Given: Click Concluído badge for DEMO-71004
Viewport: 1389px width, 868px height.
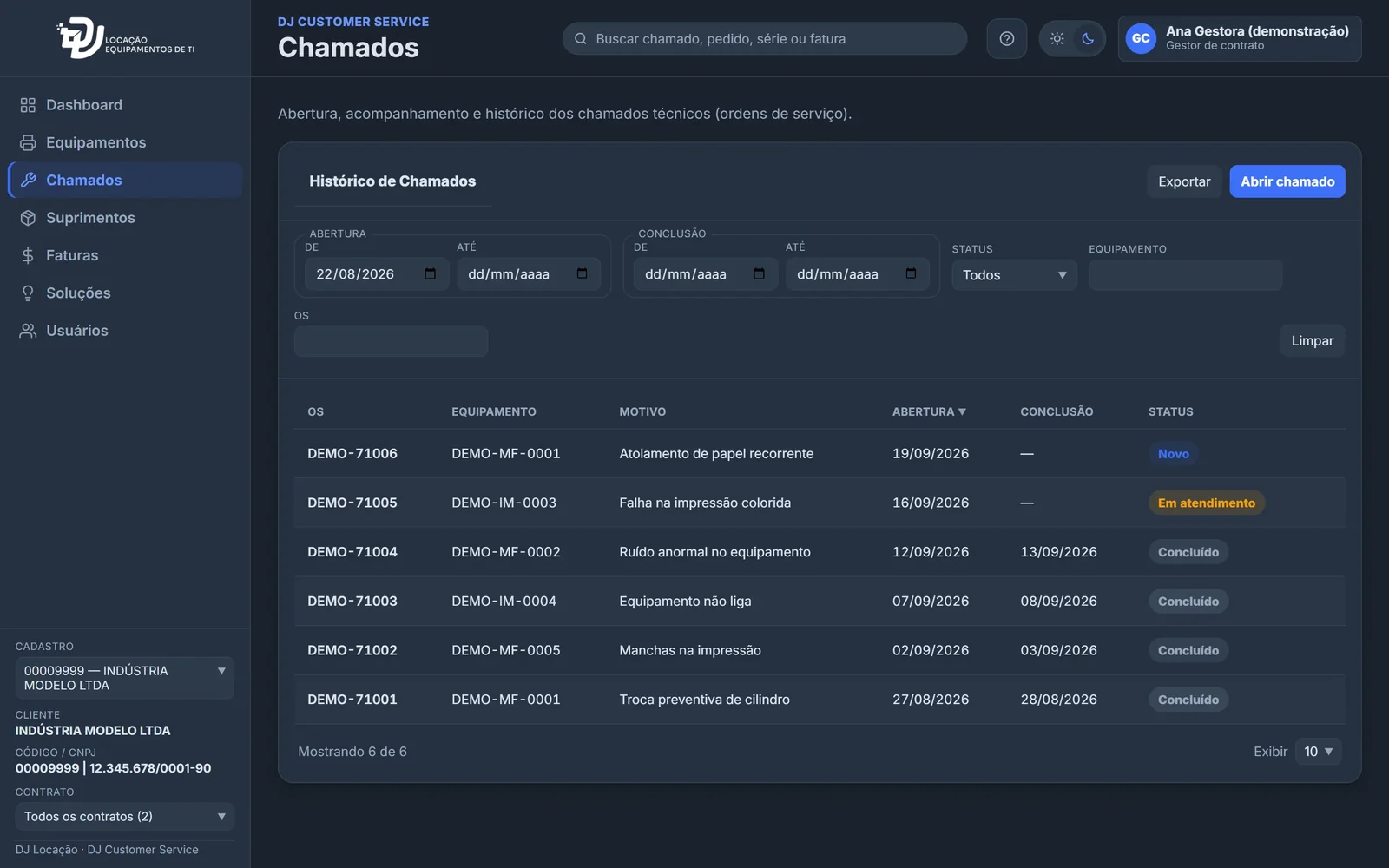Looking at the screenshot, I should tap(1188, 552).
